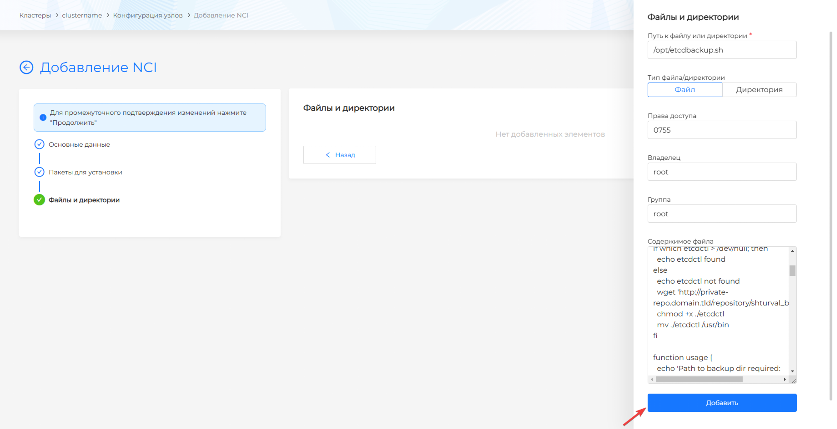Open the Основные данные step
Viewport: 837px width, 429px height.
[x=79, y=144]
